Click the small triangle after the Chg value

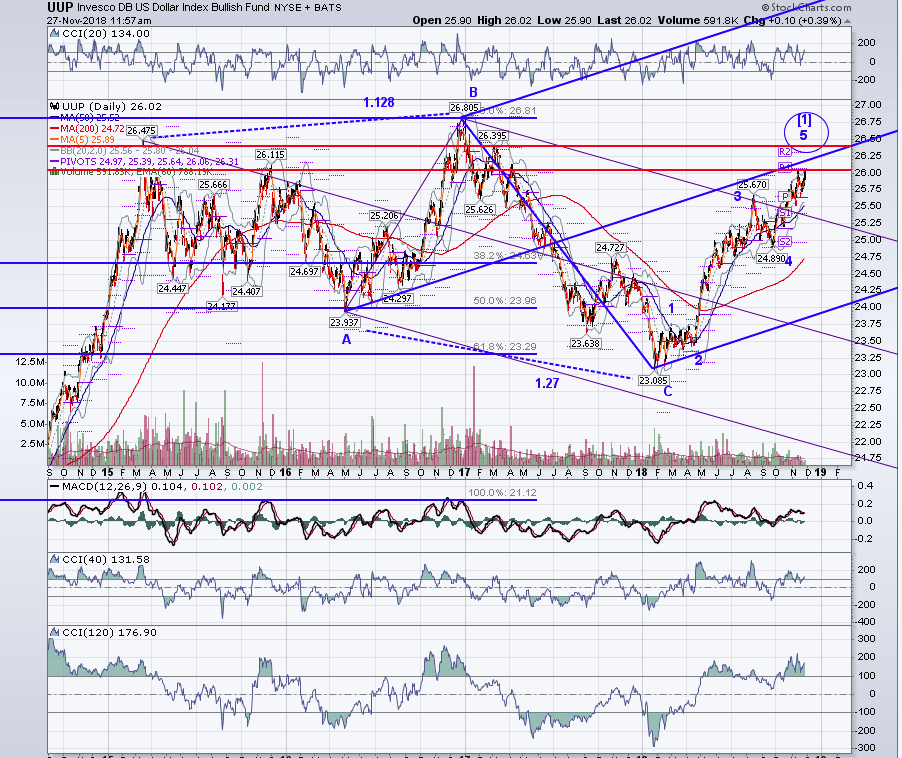click(847, 21)
